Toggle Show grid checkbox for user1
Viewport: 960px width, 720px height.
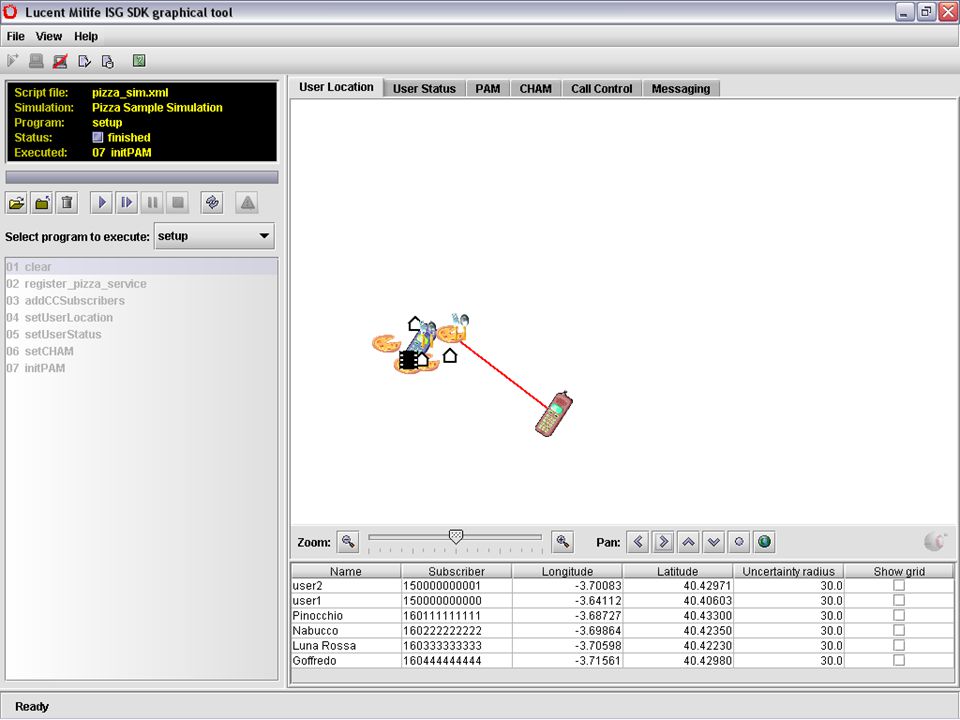(899, 600)
